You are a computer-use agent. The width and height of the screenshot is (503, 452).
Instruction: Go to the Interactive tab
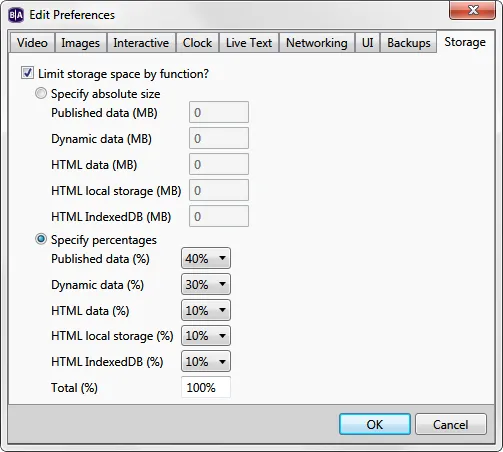[x=141, y=43]
